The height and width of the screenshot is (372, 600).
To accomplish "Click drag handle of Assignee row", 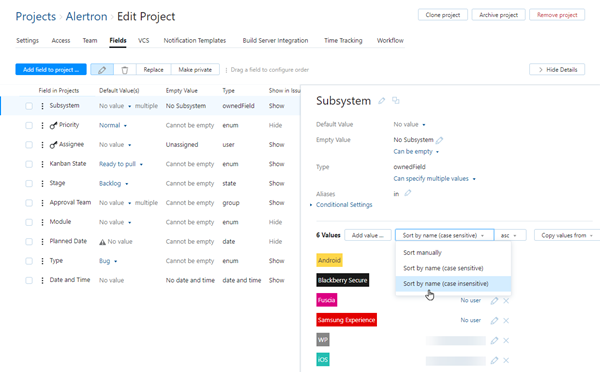I will pos(42,145).
